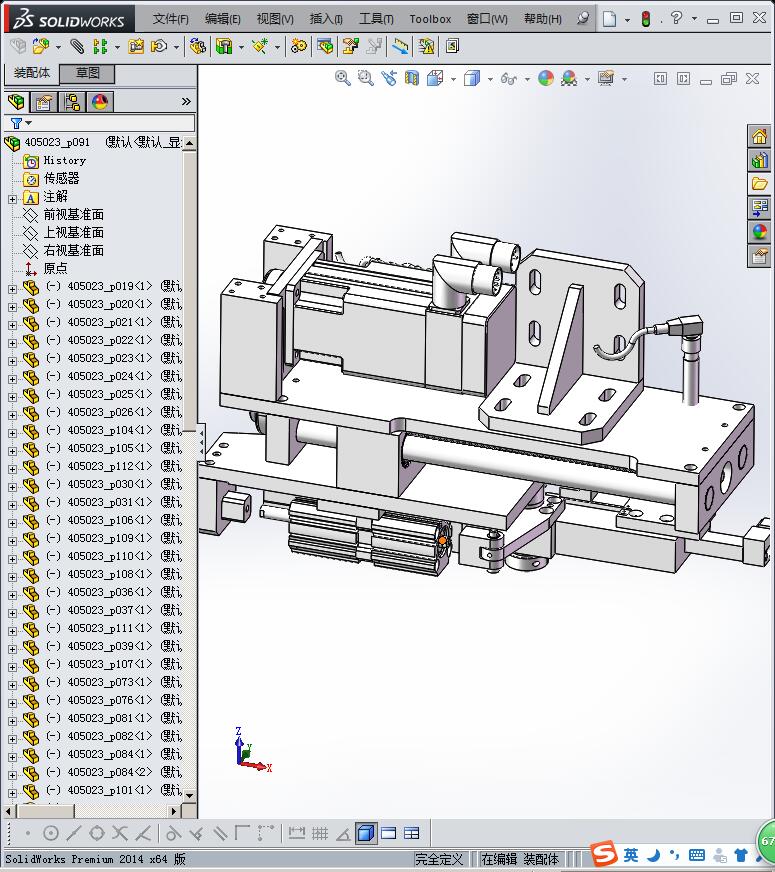Click the 完全定义 status bar text

coord(439,859)
